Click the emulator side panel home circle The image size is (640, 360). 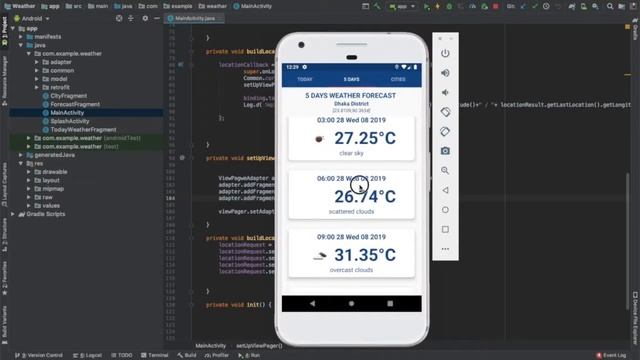[445, 210]
